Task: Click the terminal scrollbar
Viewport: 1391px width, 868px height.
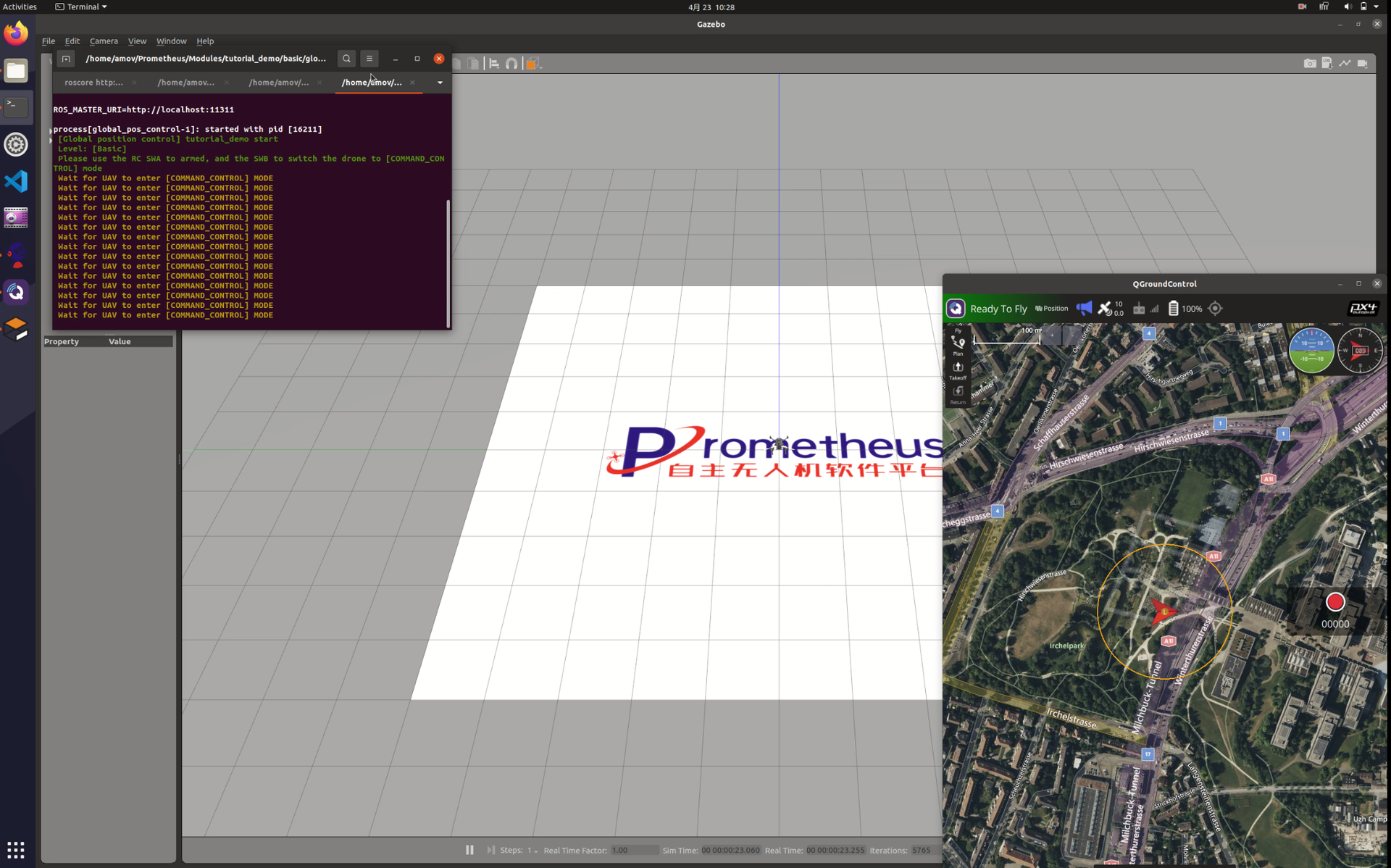Action: (x=448, y=263)
